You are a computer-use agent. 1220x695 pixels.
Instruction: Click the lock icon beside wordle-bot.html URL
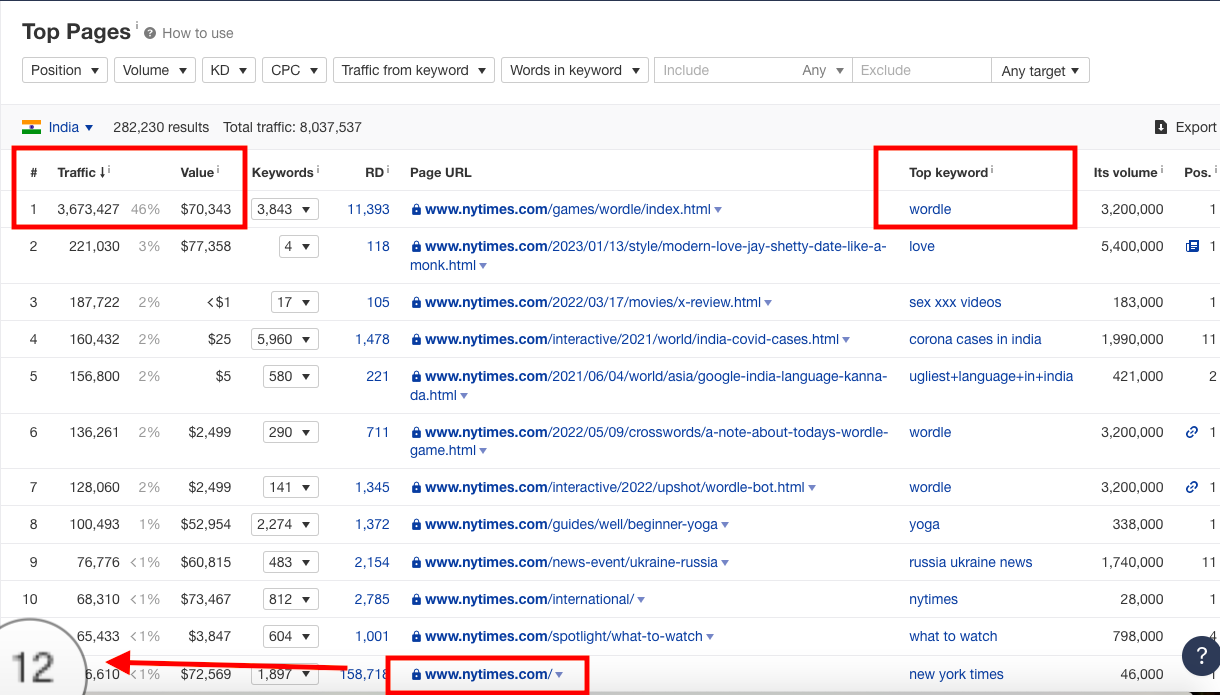pos(416,488)
